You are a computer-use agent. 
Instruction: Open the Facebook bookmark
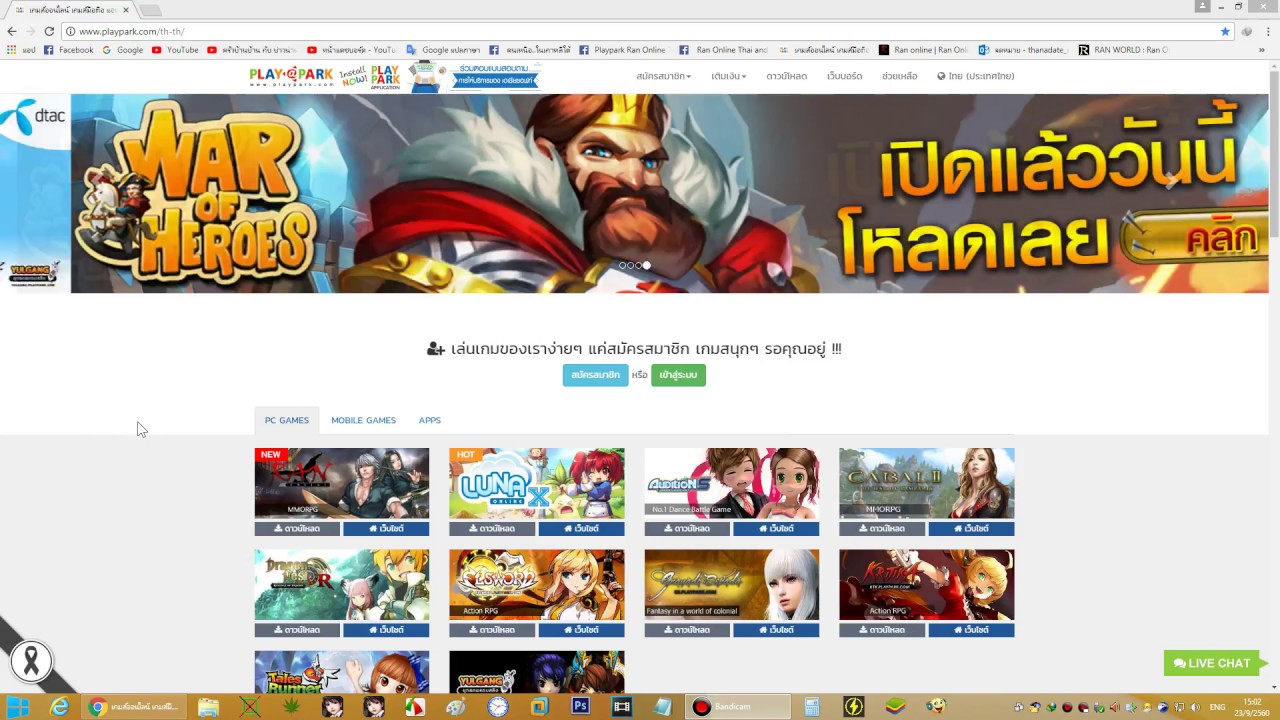(x=69, y=49)
